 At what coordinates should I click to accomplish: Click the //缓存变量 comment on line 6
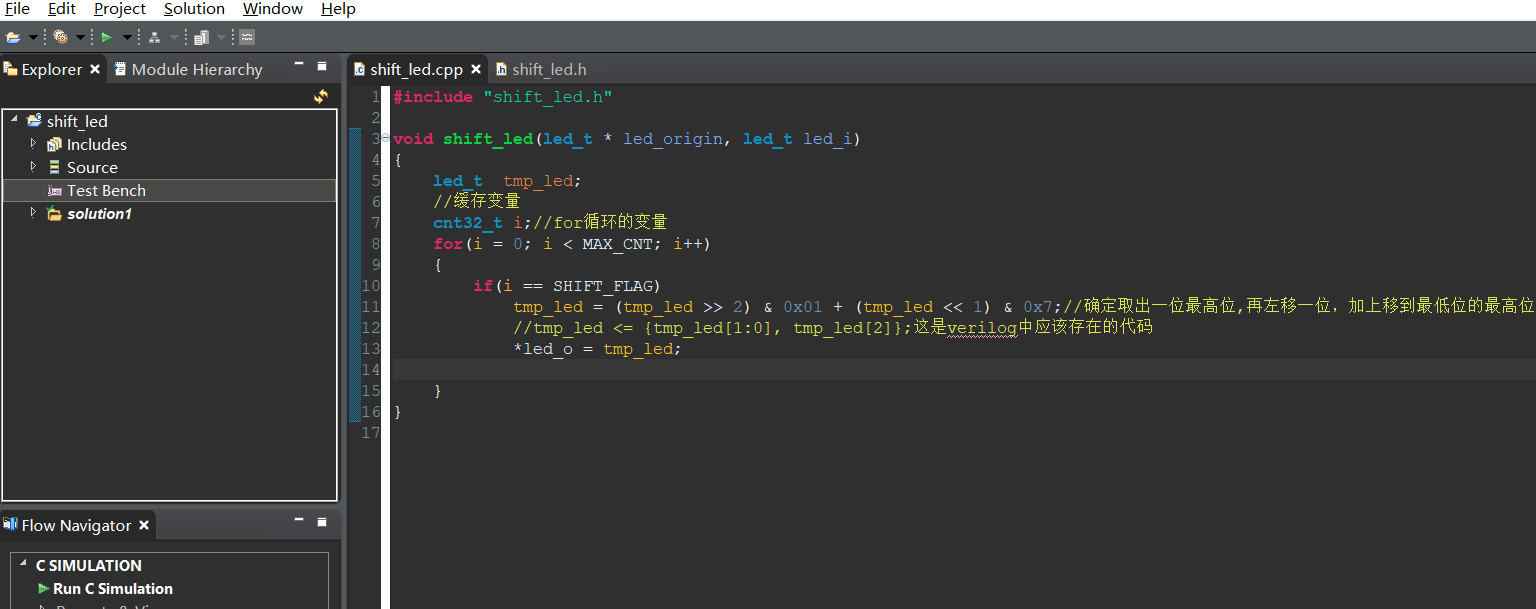[476, 201]
